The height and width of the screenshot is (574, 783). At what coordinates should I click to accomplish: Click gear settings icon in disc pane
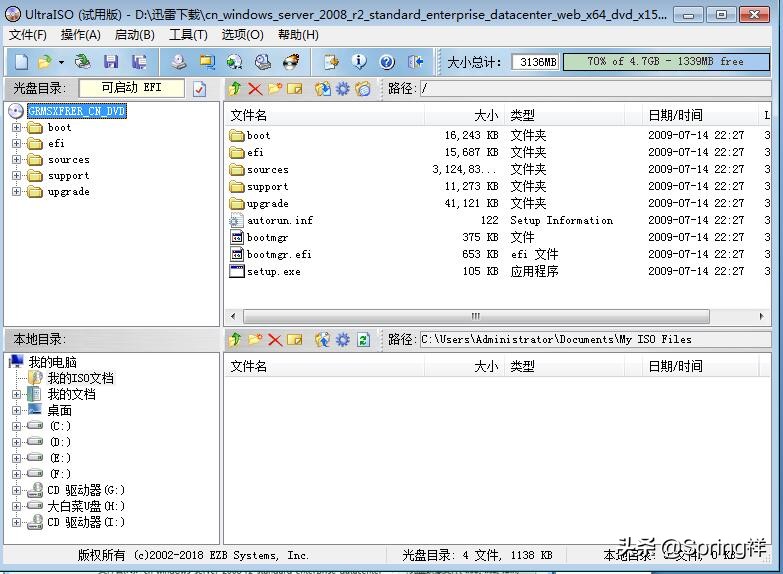[x=343, y=89]
